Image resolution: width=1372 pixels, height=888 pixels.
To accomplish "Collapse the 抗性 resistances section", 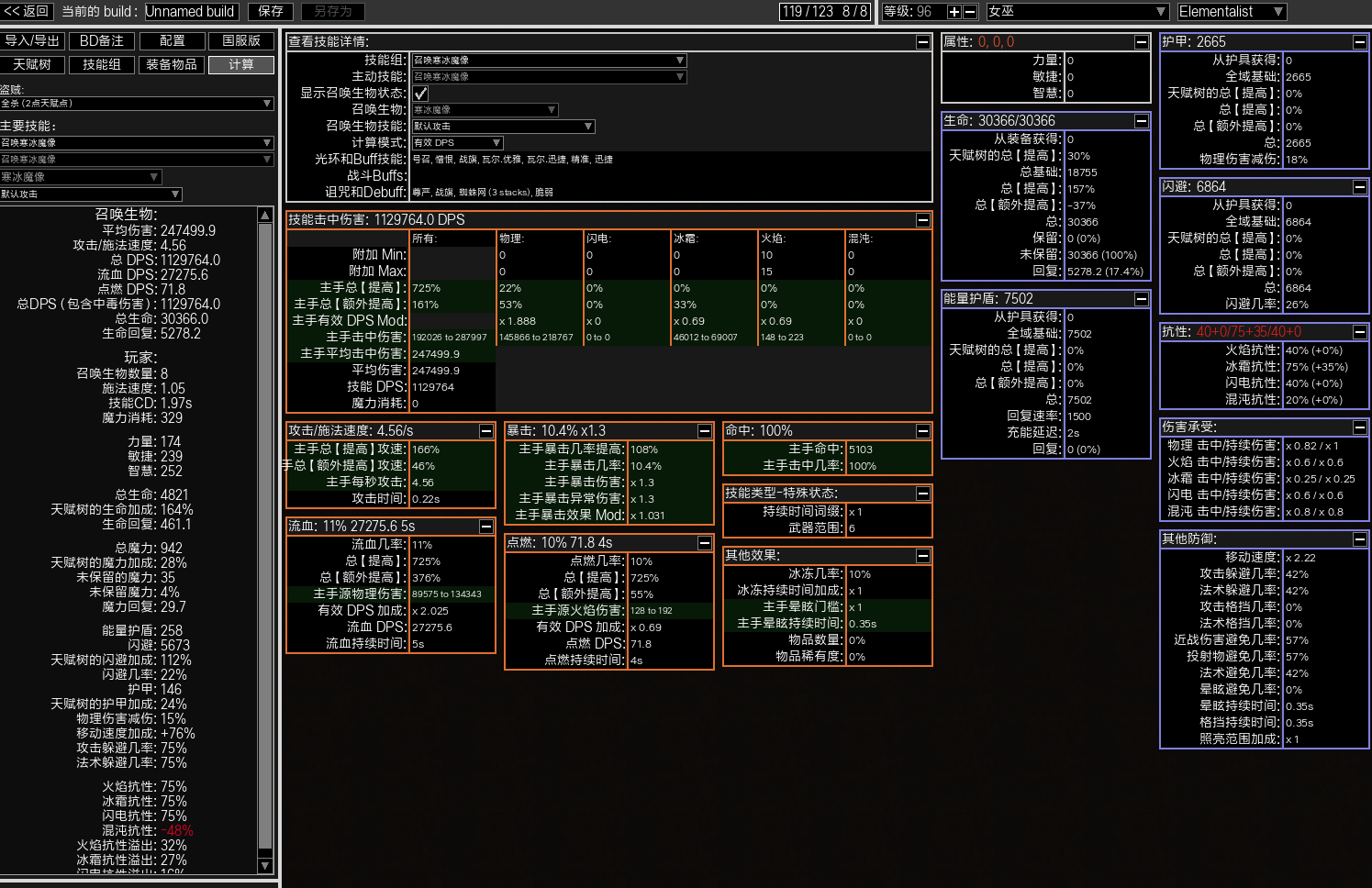I will pyautogui.click(x=1359, y=332).
